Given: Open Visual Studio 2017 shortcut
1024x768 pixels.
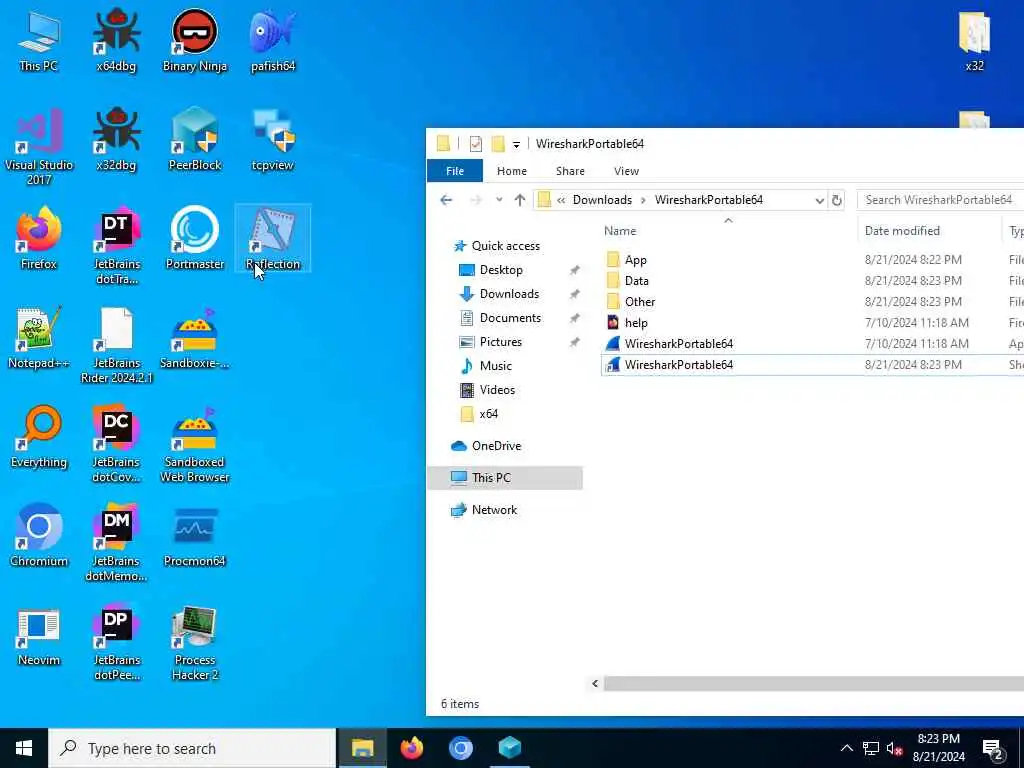Looking at the screenshot, I should (x=39, y=146).
